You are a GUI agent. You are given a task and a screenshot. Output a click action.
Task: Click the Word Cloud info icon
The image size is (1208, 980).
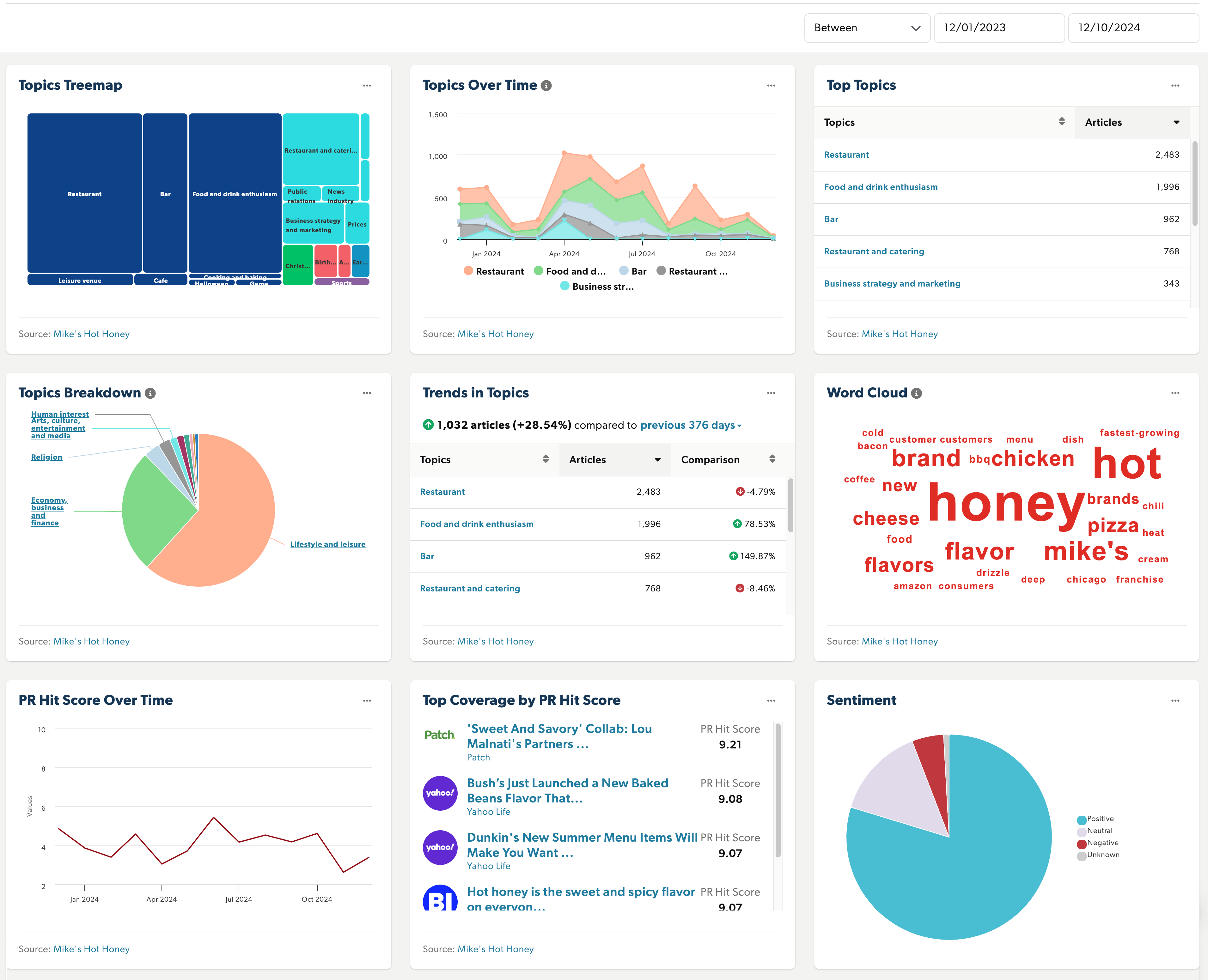(x=917, y=393)
